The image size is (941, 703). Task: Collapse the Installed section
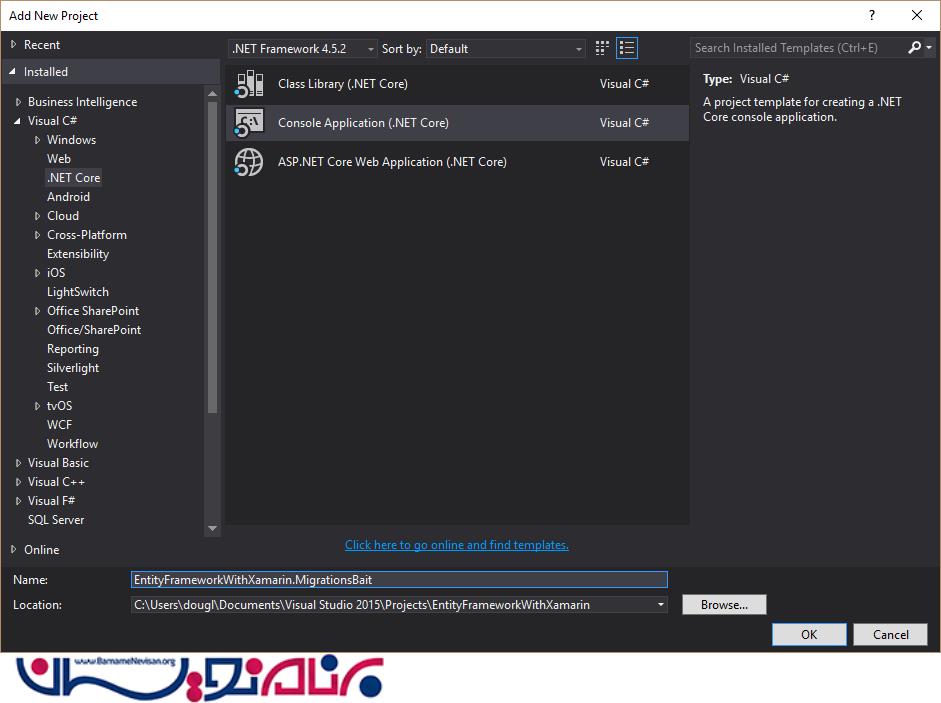click(x=13, y=71)
